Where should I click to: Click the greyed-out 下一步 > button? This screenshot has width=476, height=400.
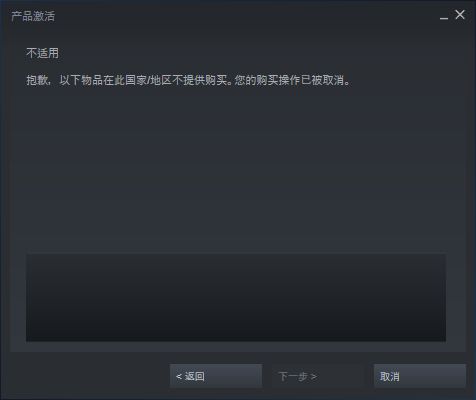317,376
